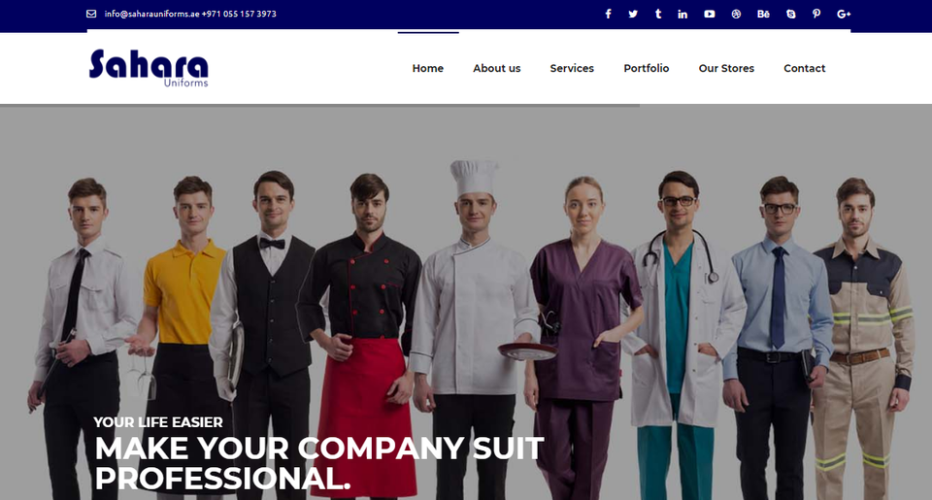Open the YouTube social icon
This screenshot has height=500, width=932.
coord(710,14)
